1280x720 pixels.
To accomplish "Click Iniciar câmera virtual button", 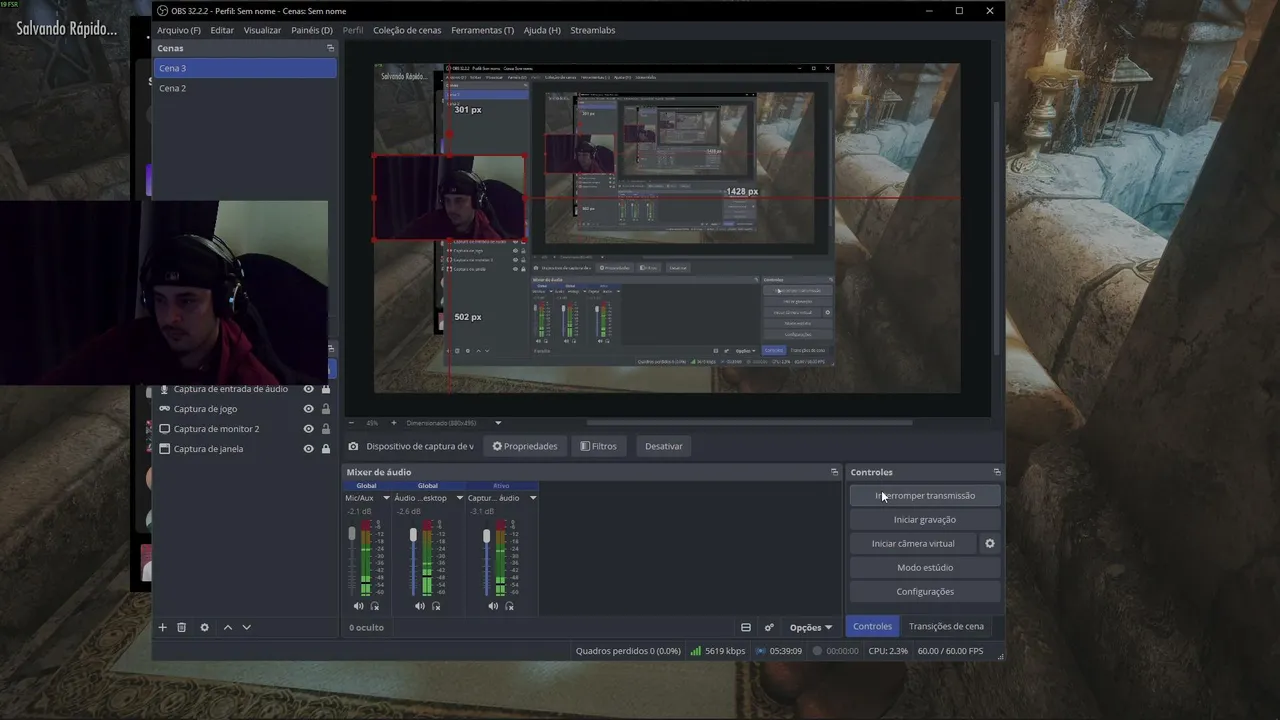I will [x=913, y=543].
